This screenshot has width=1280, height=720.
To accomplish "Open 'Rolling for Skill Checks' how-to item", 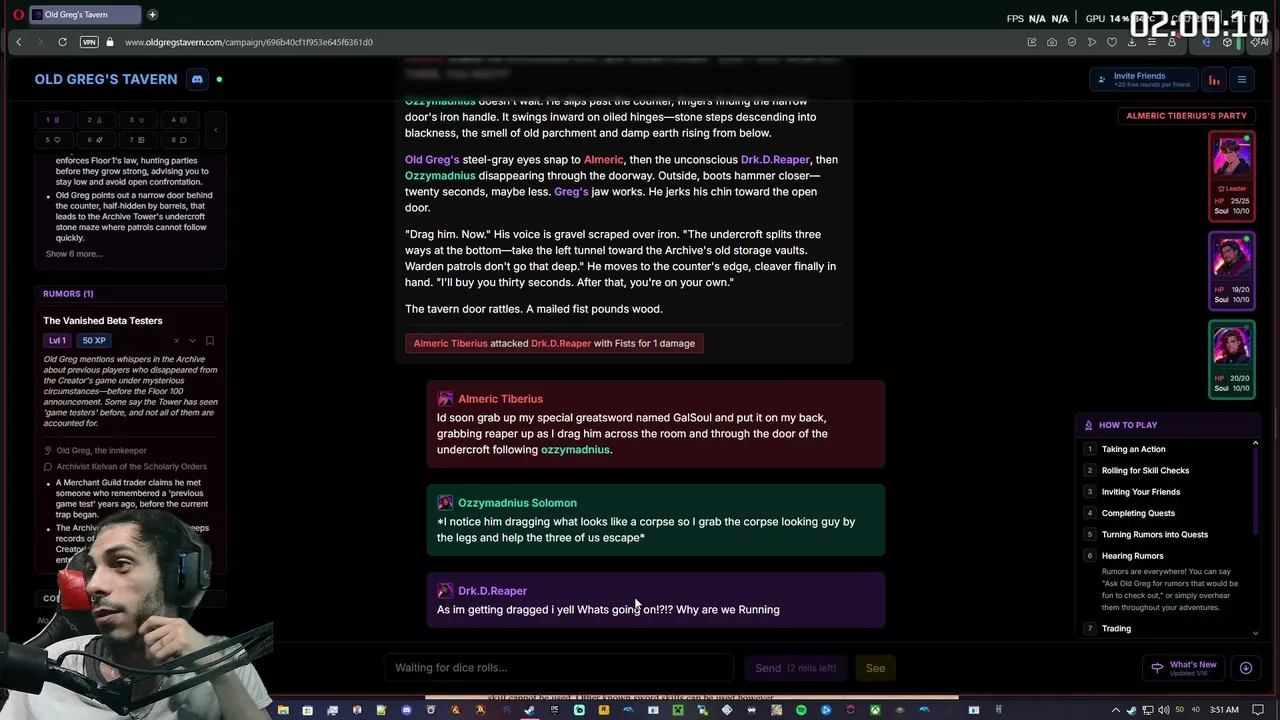I will pos(1145,471).
